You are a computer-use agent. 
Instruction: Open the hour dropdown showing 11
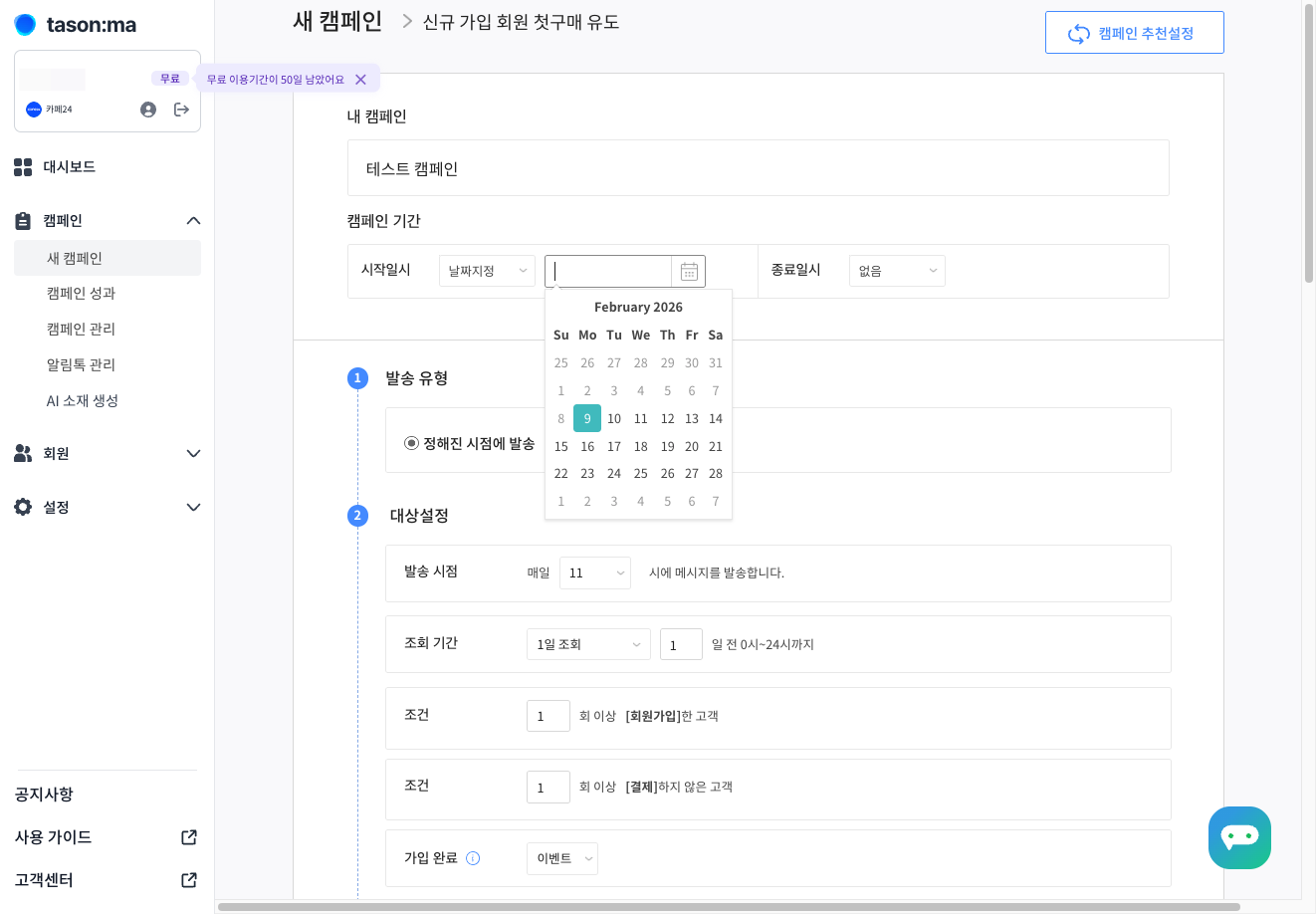coord(595,572)
